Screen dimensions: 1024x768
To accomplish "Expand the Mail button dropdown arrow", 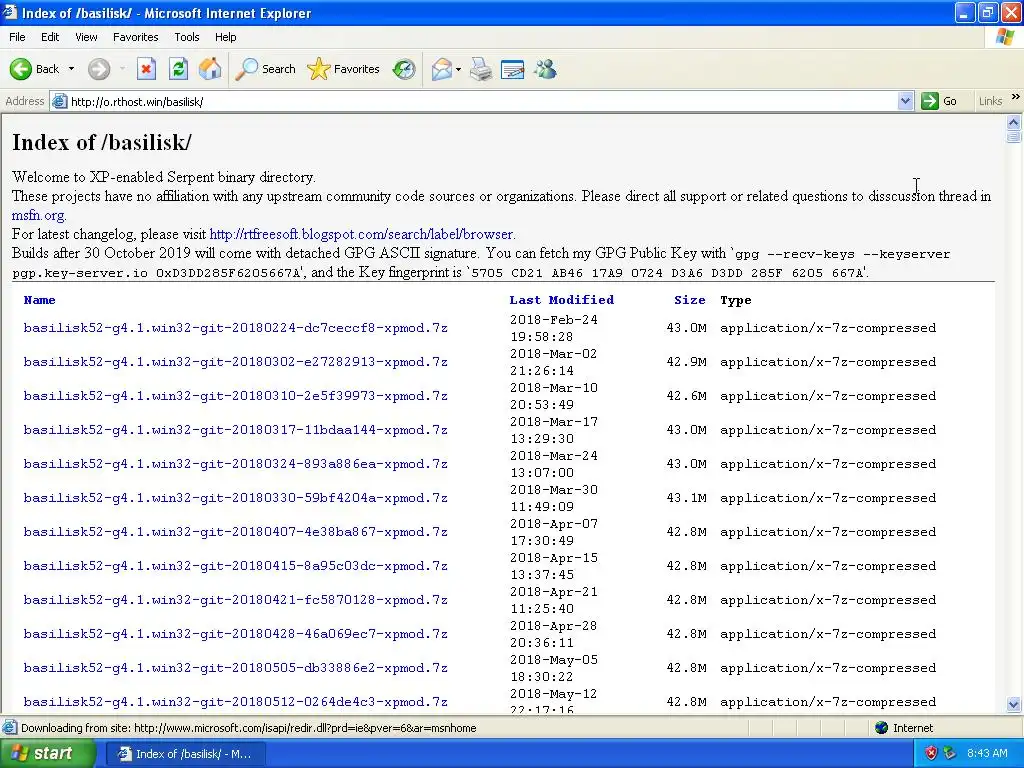I will coord(458,69).
